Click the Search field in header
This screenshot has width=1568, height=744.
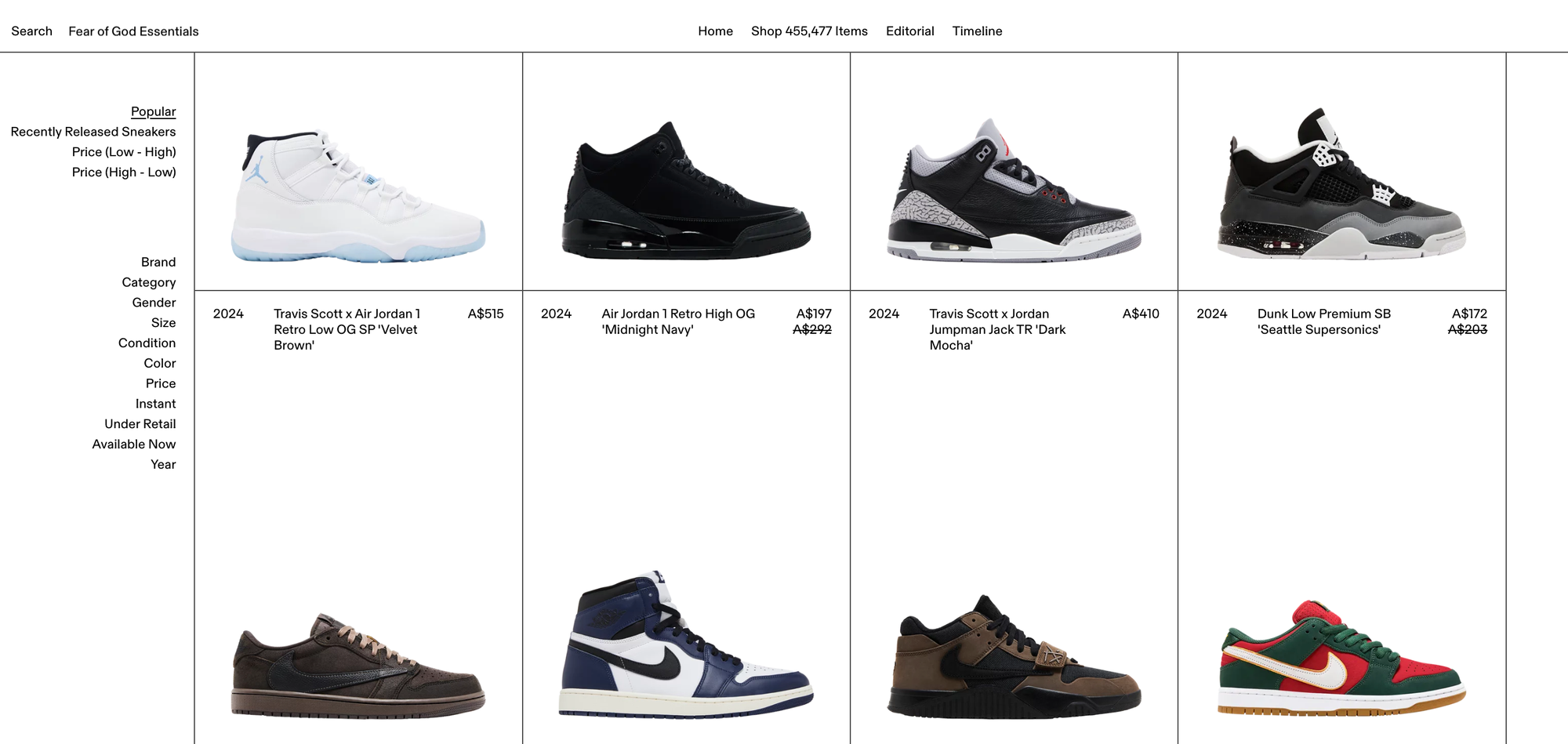(31, 31)
